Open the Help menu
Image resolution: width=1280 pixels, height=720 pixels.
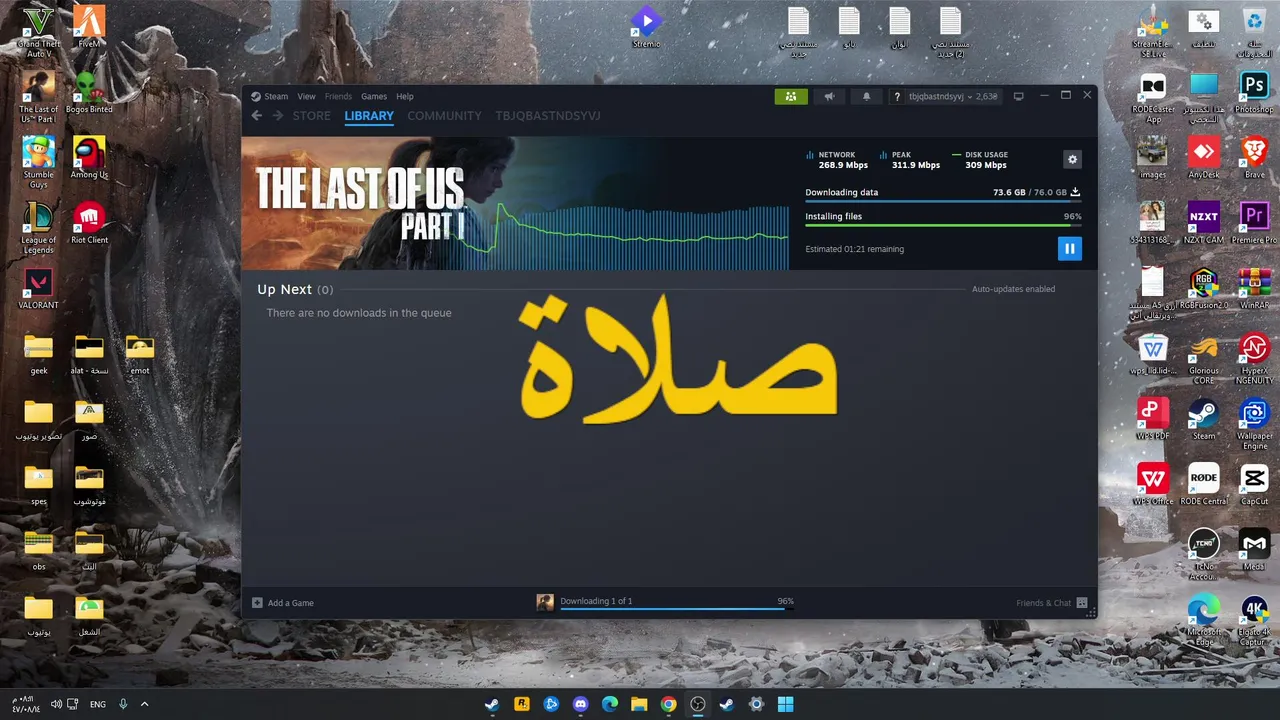(x=404, y=96)
